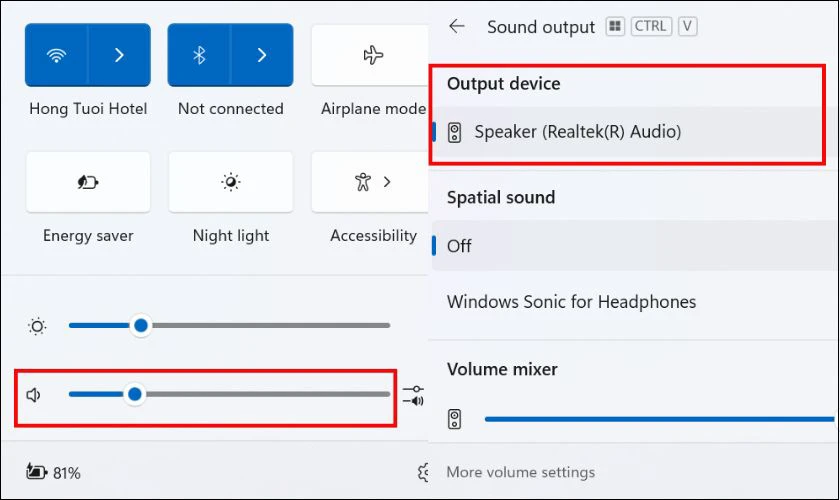This screenshot has width=840, height=500.
Task: Click the brightness sun icon
Action: click(x=37, y=326)
